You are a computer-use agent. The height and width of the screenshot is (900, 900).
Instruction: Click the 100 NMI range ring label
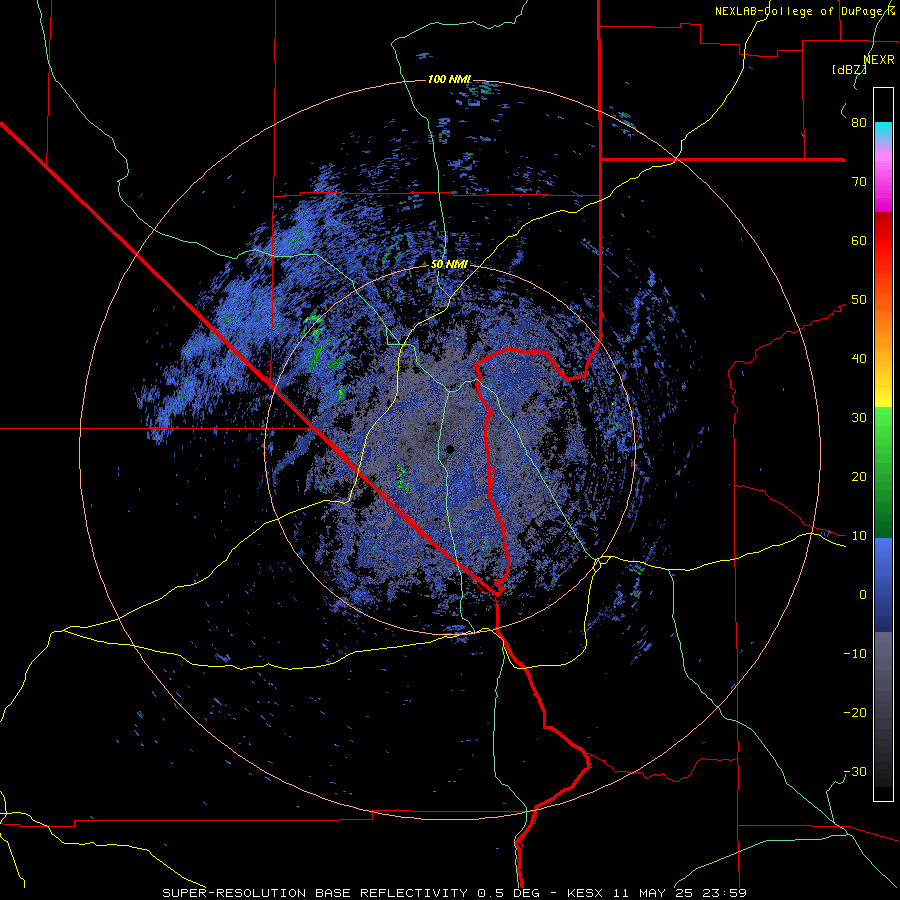click(449, 79)
